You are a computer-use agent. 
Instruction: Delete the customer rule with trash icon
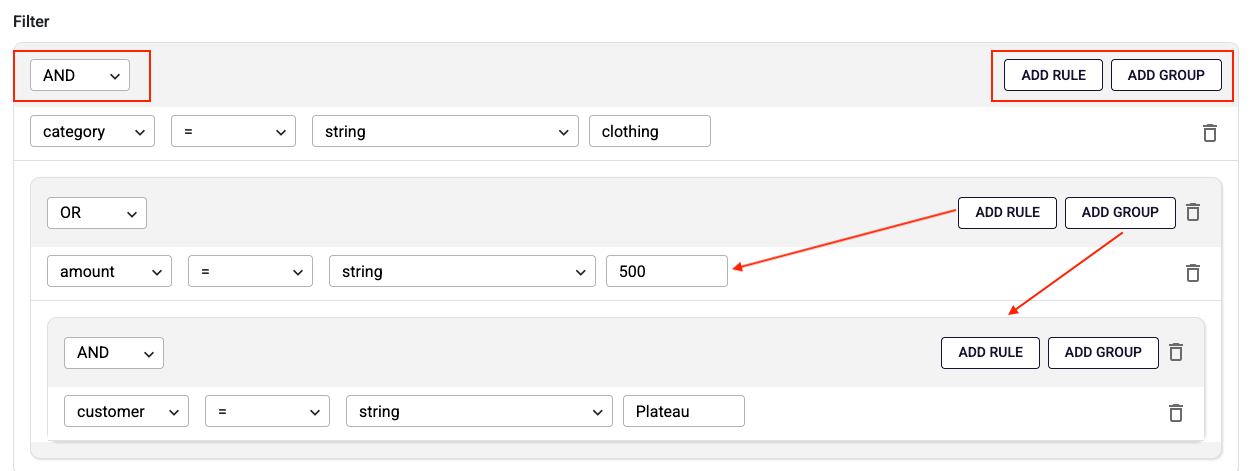pos(1176,412)
